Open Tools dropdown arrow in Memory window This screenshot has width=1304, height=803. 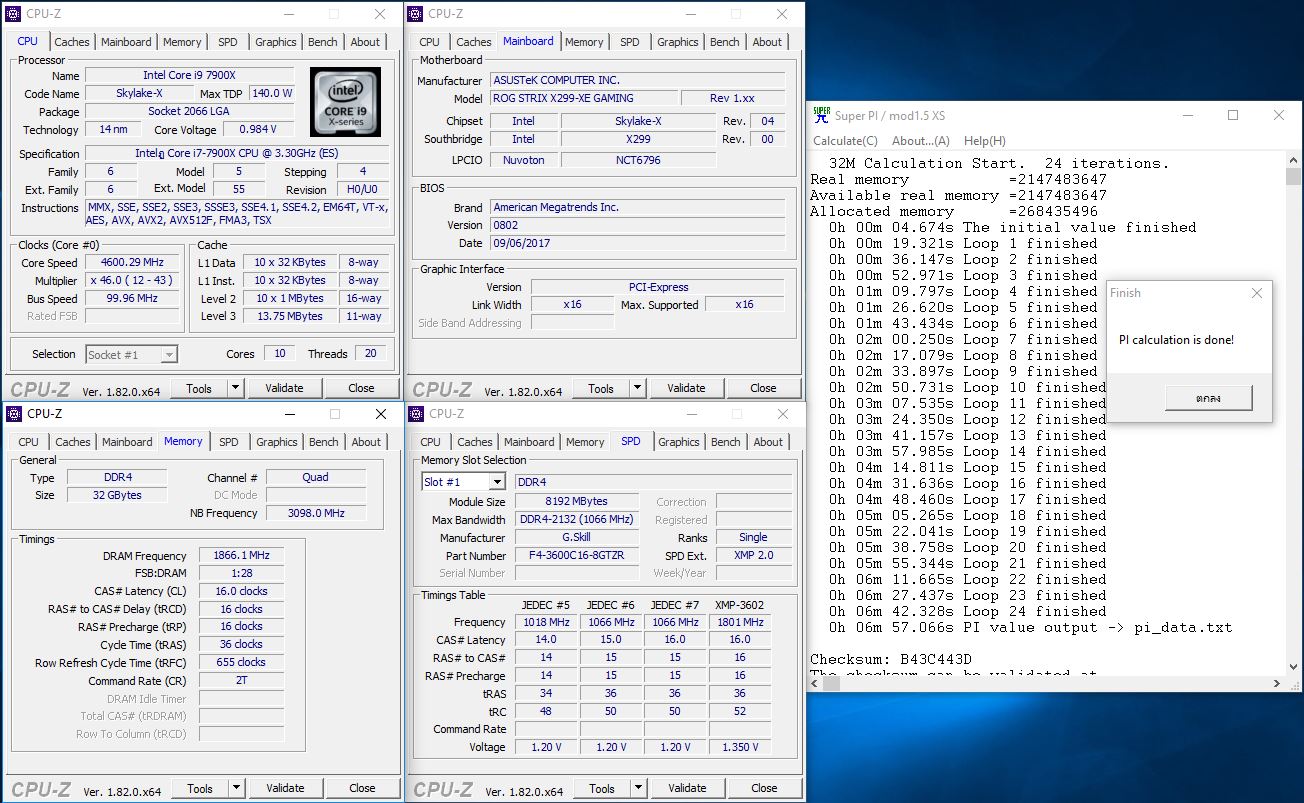point(236,788)
